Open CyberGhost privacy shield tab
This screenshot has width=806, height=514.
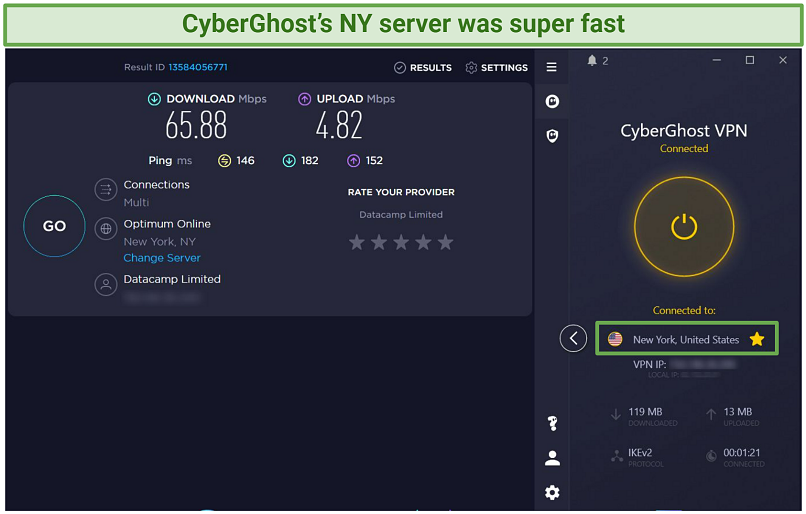[x=552, y=136]
